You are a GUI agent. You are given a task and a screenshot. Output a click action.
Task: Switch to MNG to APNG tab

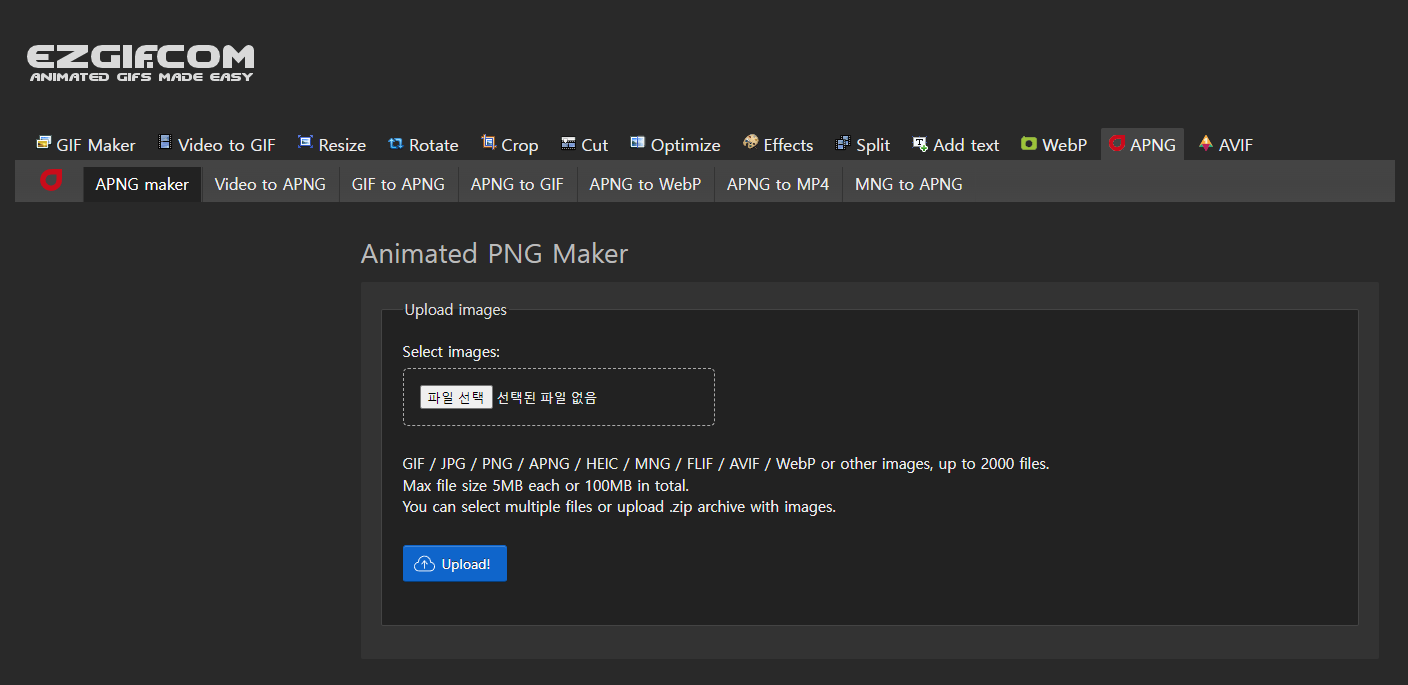[909, 184]
